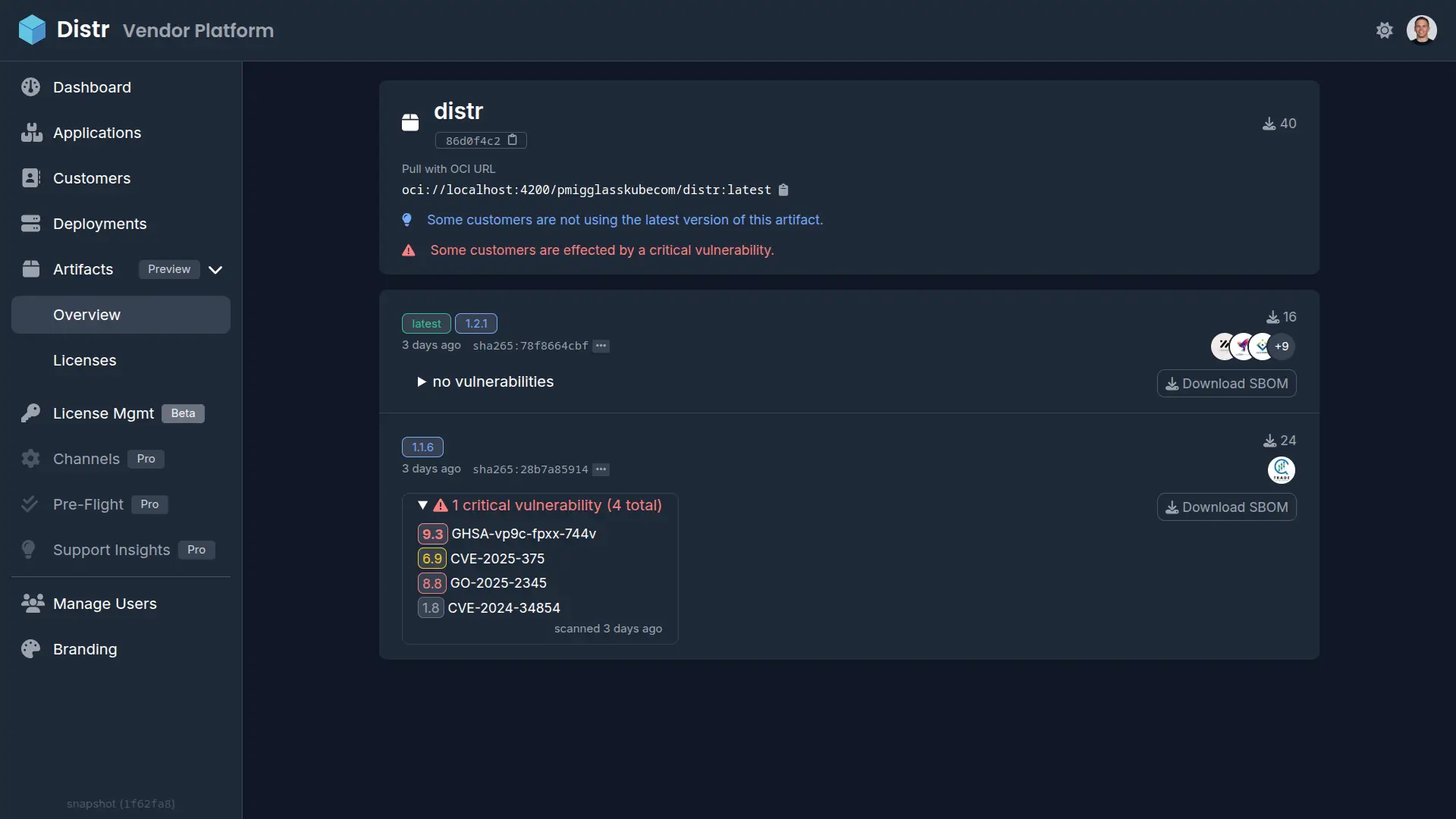Click the GHSA-vp9c-fpxx-744v vulnerability link
The image size is (1456, 819).
click(523, 533)
